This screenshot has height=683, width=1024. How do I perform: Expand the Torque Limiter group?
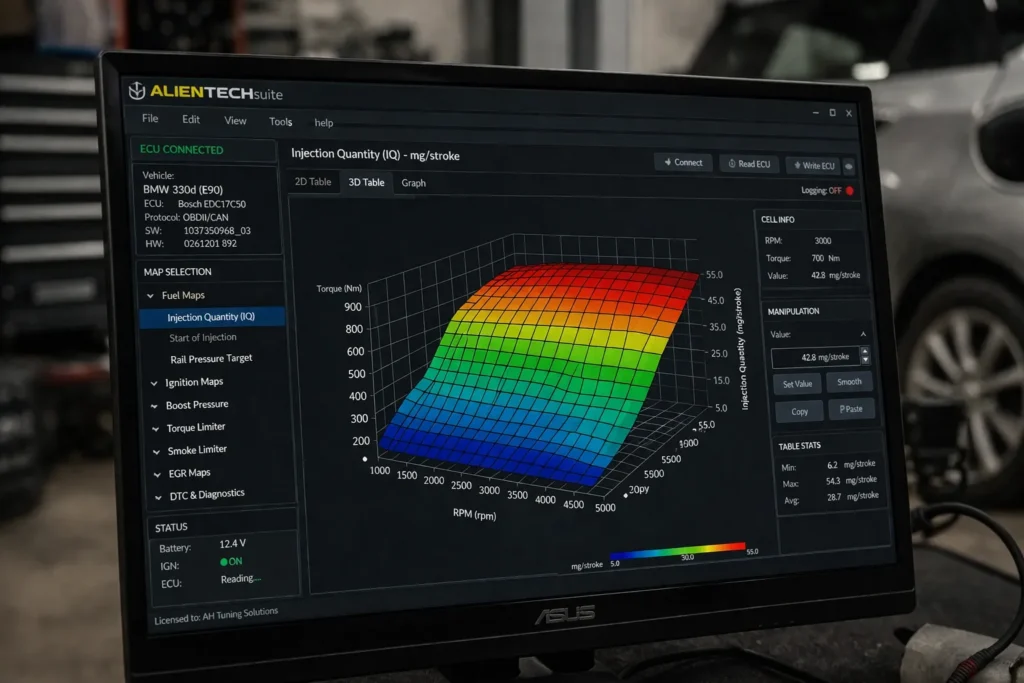point(155,428)
